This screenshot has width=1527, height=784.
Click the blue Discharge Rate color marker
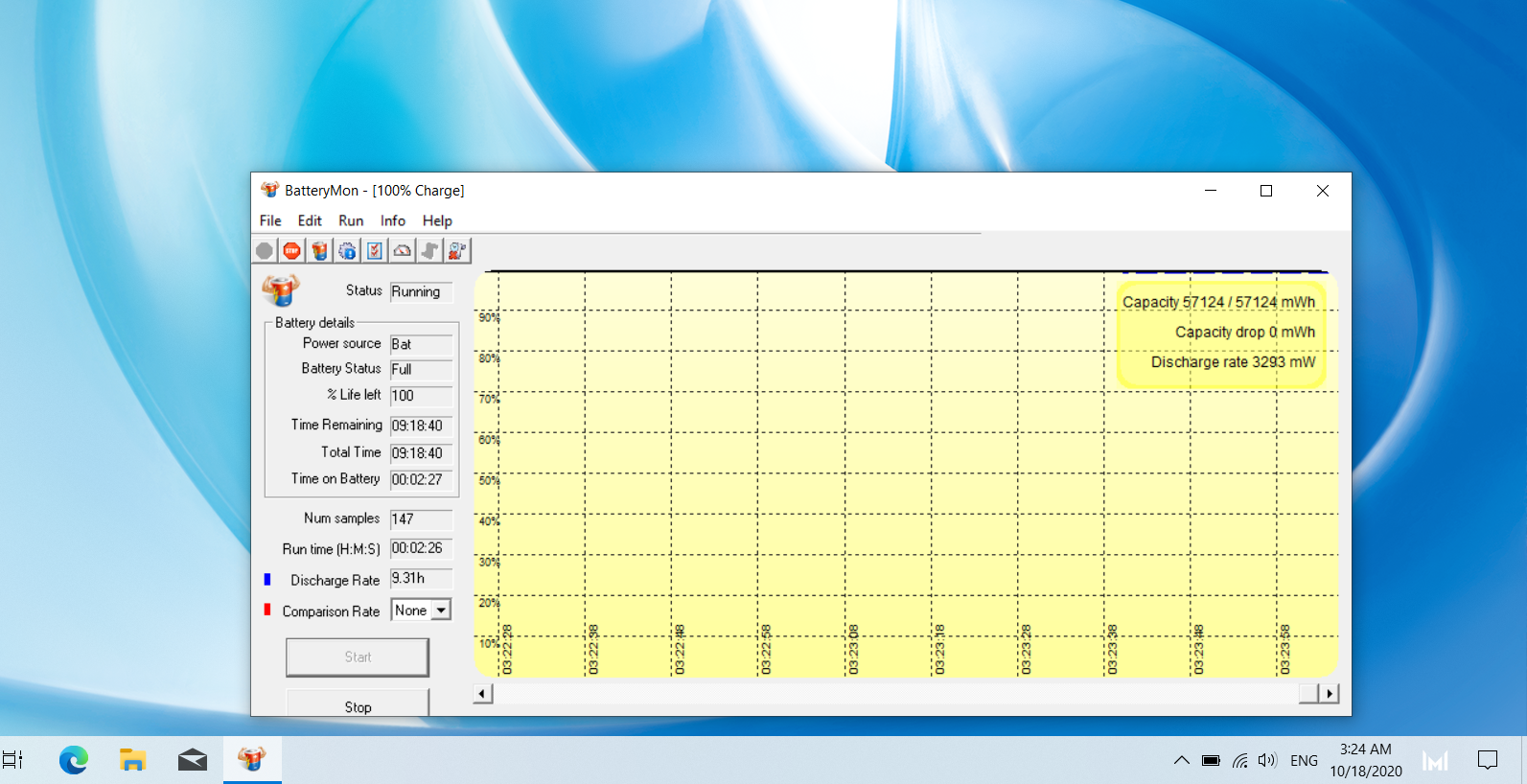pos(267,579)
